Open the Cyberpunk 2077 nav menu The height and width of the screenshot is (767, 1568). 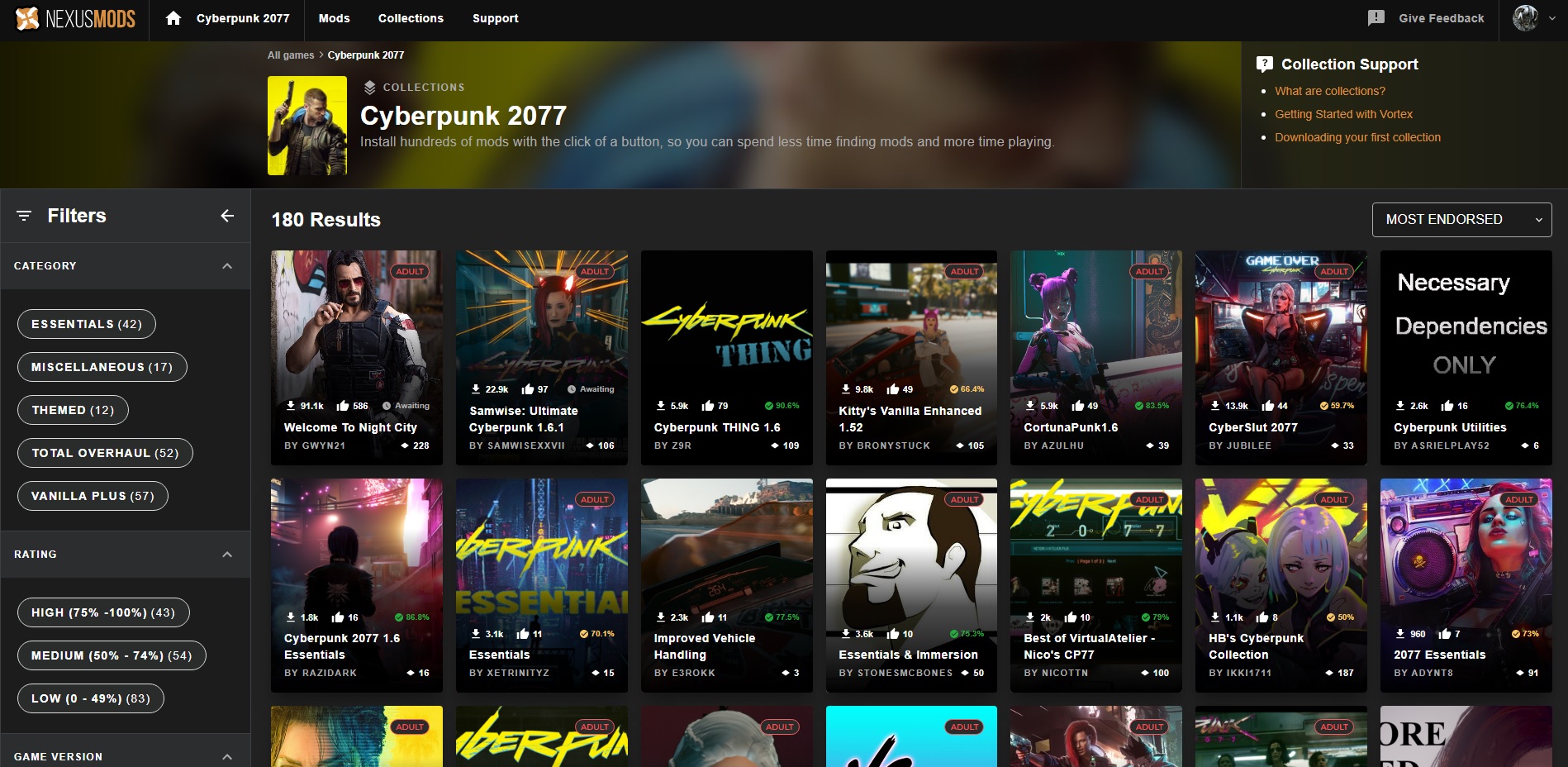243,18
